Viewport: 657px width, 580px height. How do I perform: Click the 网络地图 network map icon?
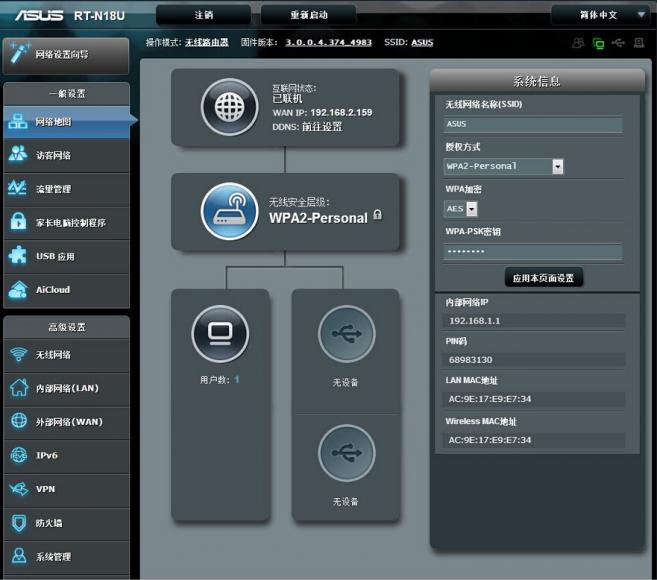18,121
